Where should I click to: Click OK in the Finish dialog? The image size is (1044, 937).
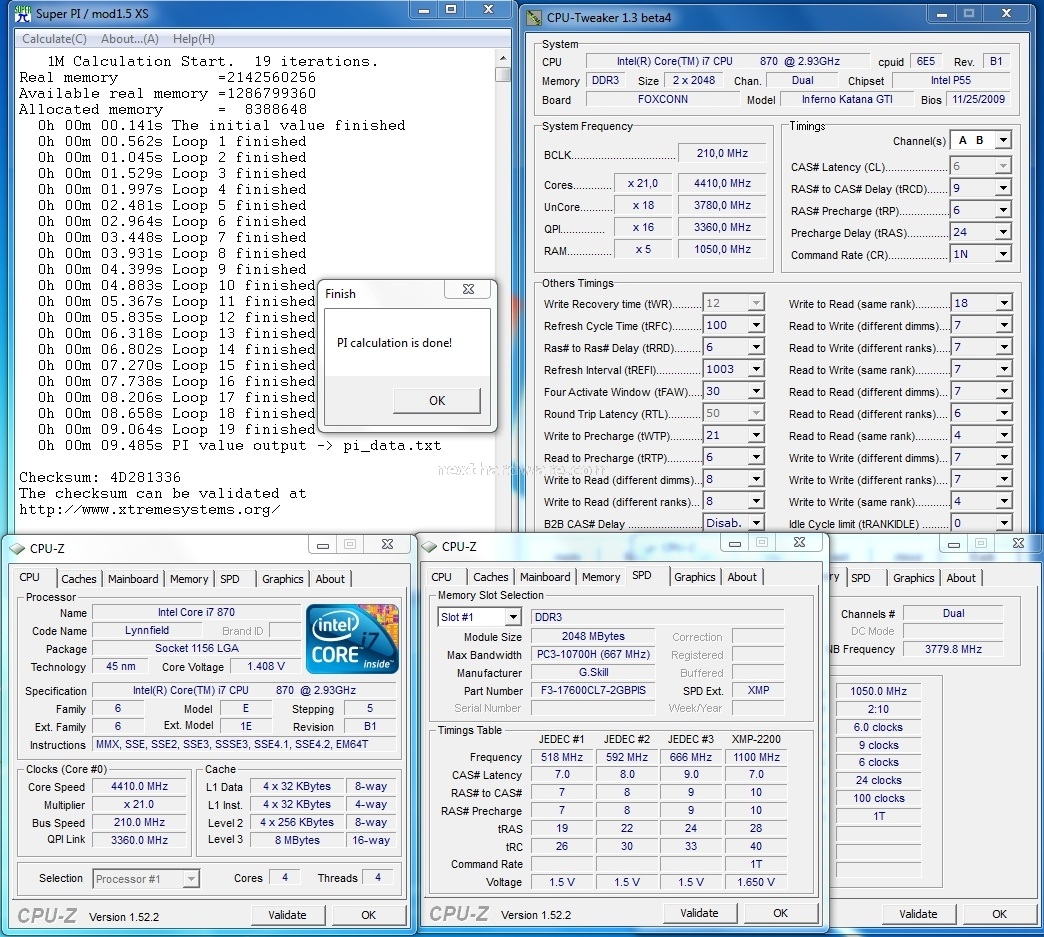click(437, 400)
